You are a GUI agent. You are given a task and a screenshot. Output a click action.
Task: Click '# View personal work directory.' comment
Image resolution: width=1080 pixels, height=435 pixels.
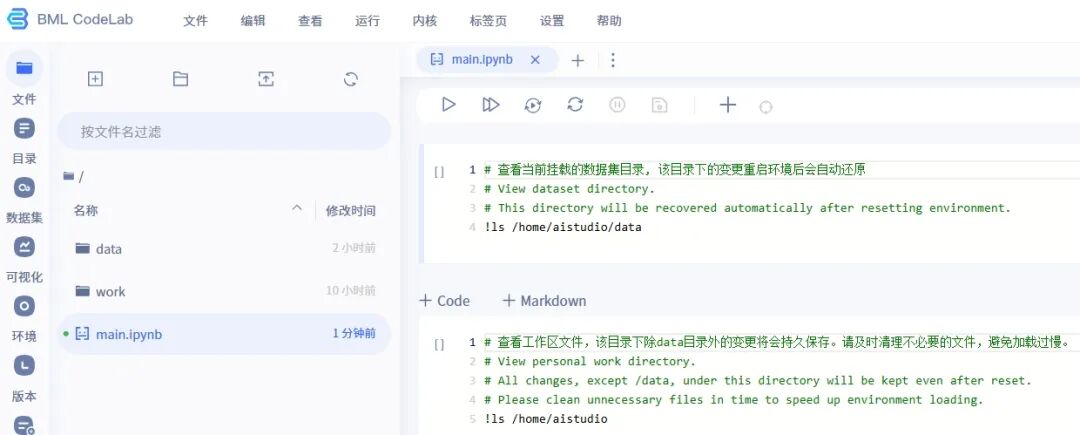(x=590, y=361)
